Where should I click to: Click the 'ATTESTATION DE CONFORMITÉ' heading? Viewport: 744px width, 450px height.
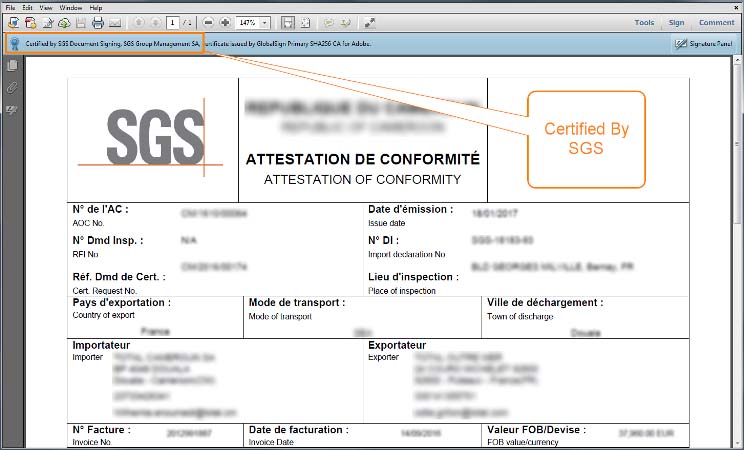(x=363, y=159)
